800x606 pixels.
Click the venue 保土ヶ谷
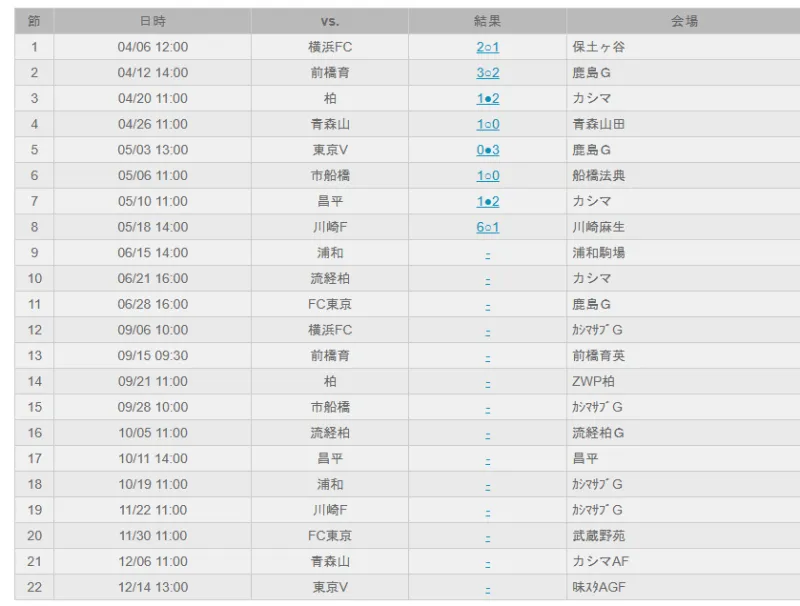click(598, 47)
